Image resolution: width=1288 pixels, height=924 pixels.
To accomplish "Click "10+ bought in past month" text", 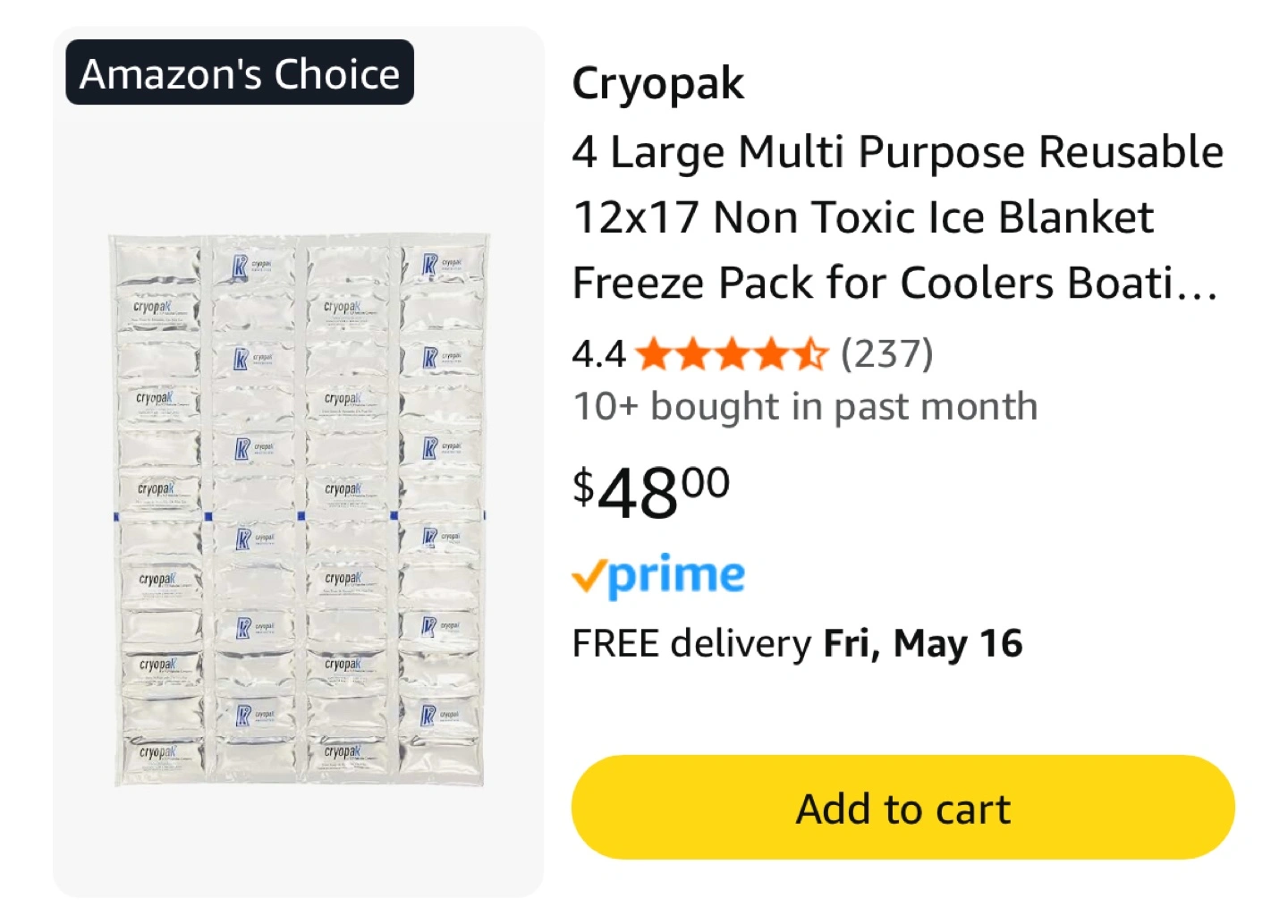I will pos(805,407).
